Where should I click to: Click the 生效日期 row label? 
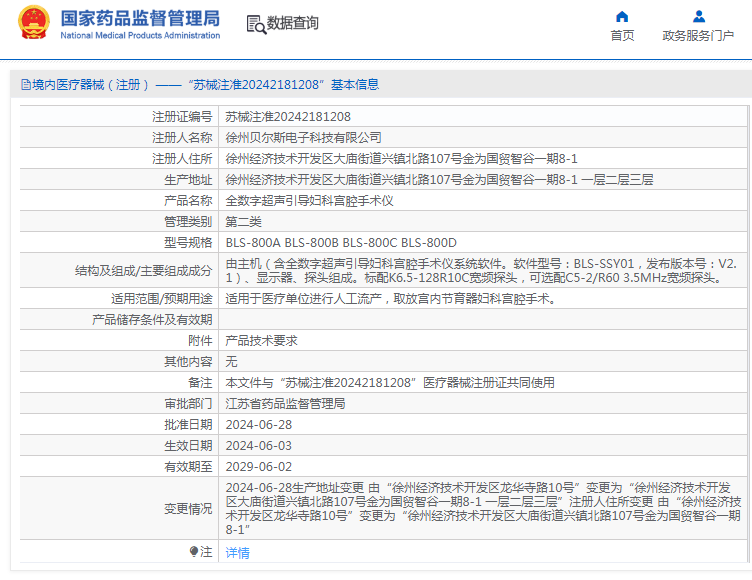click(188, 446)
